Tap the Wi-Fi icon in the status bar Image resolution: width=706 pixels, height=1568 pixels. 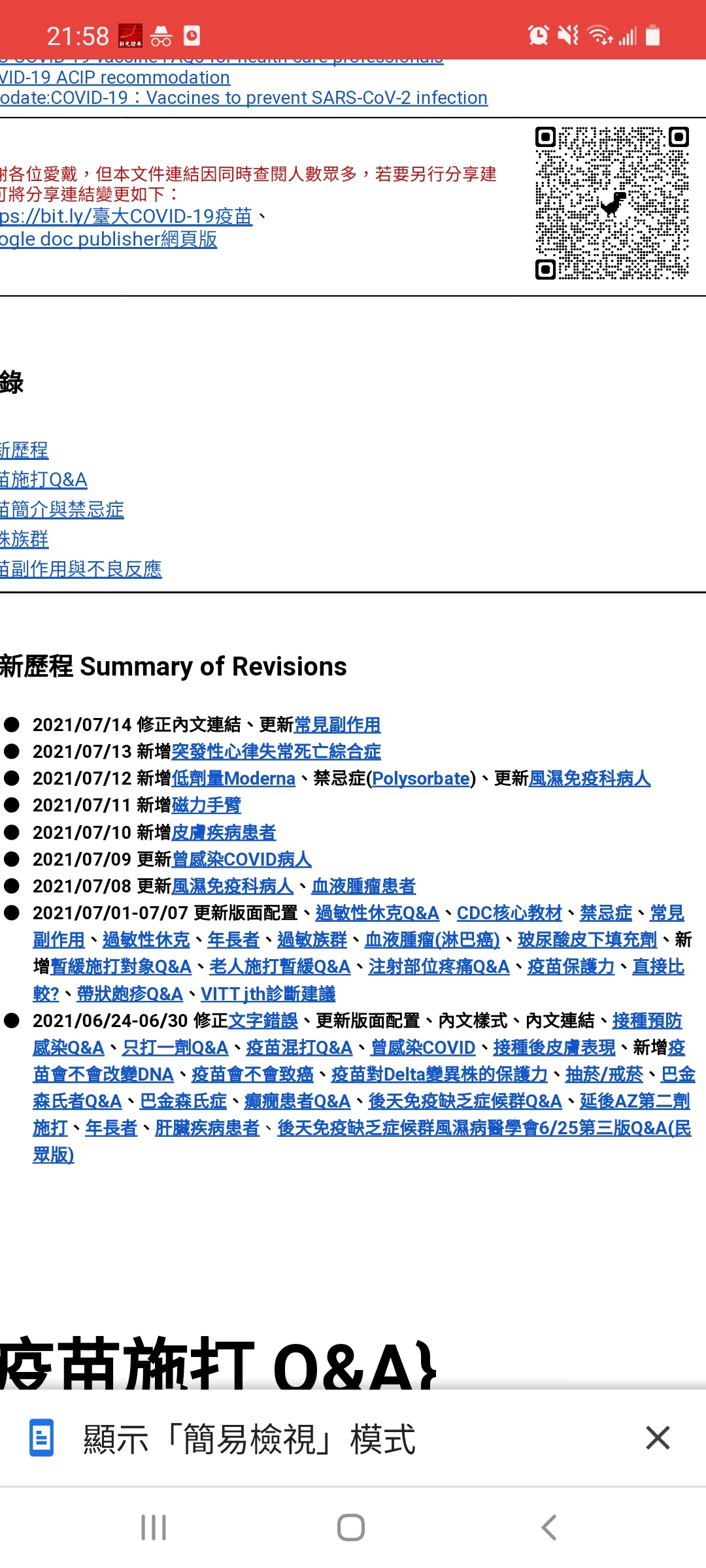(599, 35)
